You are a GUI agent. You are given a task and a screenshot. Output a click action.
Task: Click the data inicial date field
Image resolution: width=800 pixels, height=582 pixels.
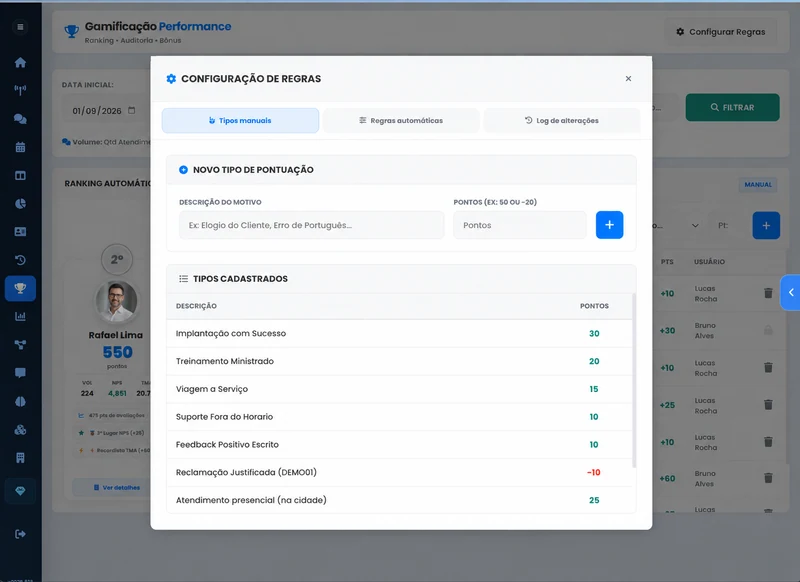[x=105, y=111]
